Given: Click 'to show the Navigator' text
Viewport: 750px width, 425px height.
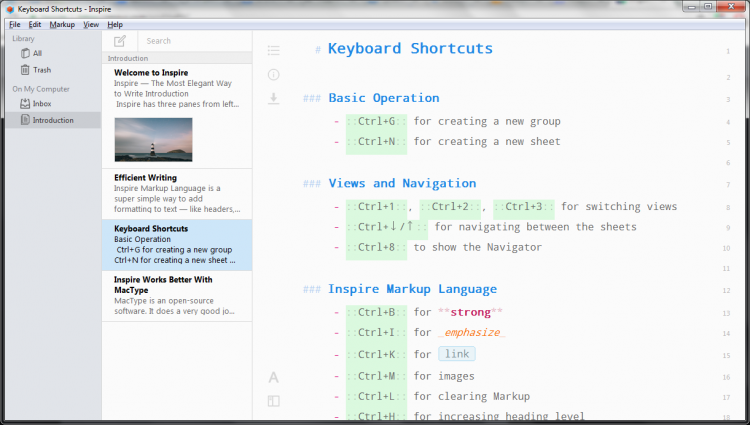Looking at the screenshot, I should point(478,247).
